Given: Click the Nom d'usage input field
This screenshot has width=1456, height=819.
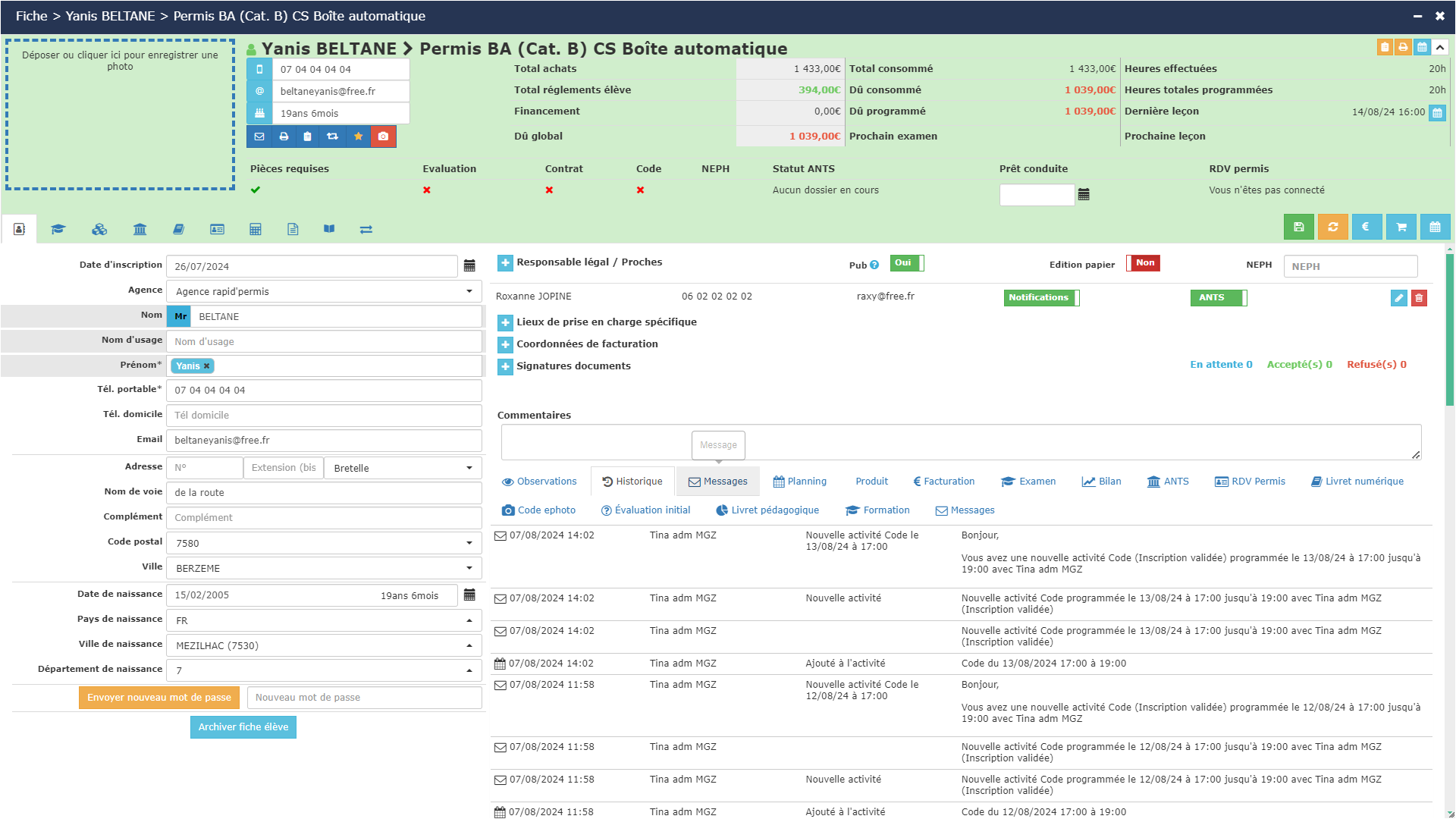Looking at the screenshot, I should 325,341.
